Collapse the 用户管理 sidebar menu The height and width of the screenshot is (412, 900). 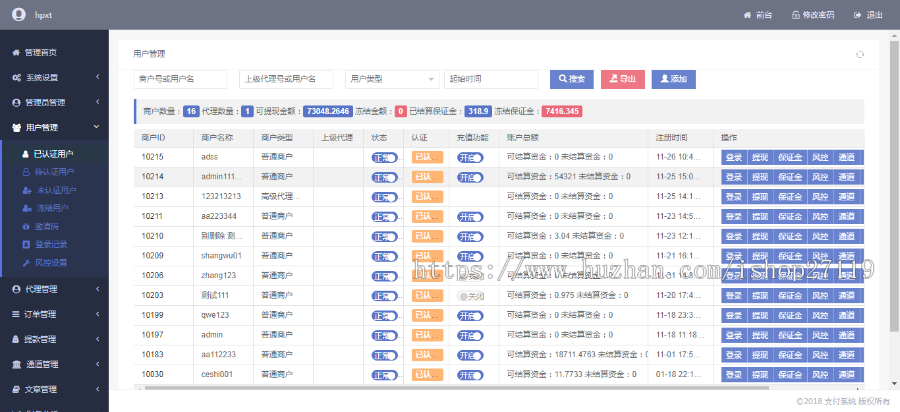click(x=55, y=127)
